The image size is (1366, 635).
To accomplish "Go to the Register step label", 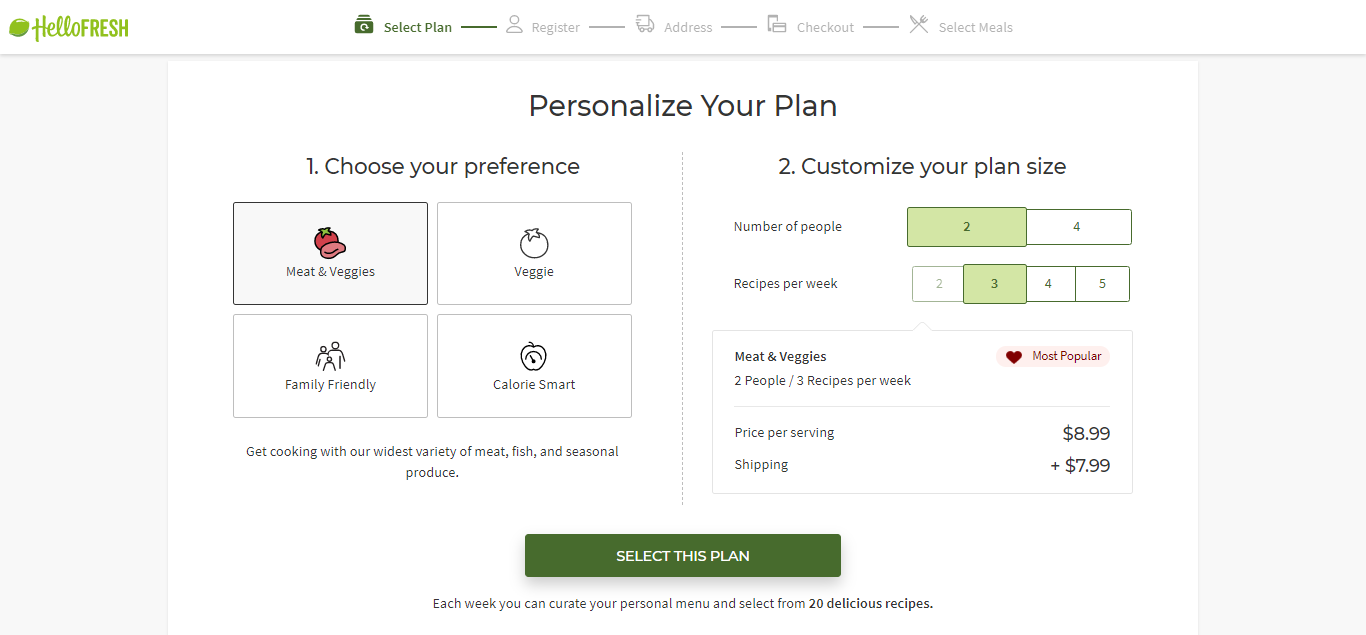I will [x=555, y=28].
